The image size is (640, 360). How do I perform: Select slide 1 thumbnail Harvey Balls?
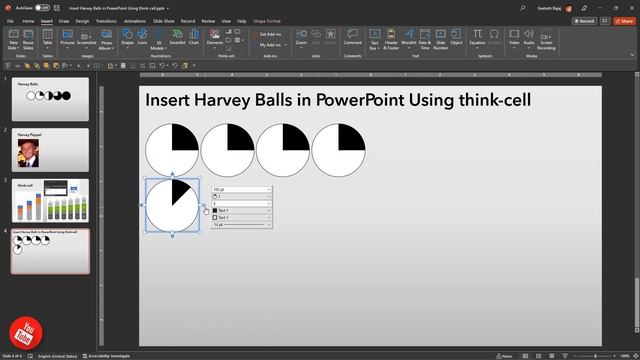[50, 99]
